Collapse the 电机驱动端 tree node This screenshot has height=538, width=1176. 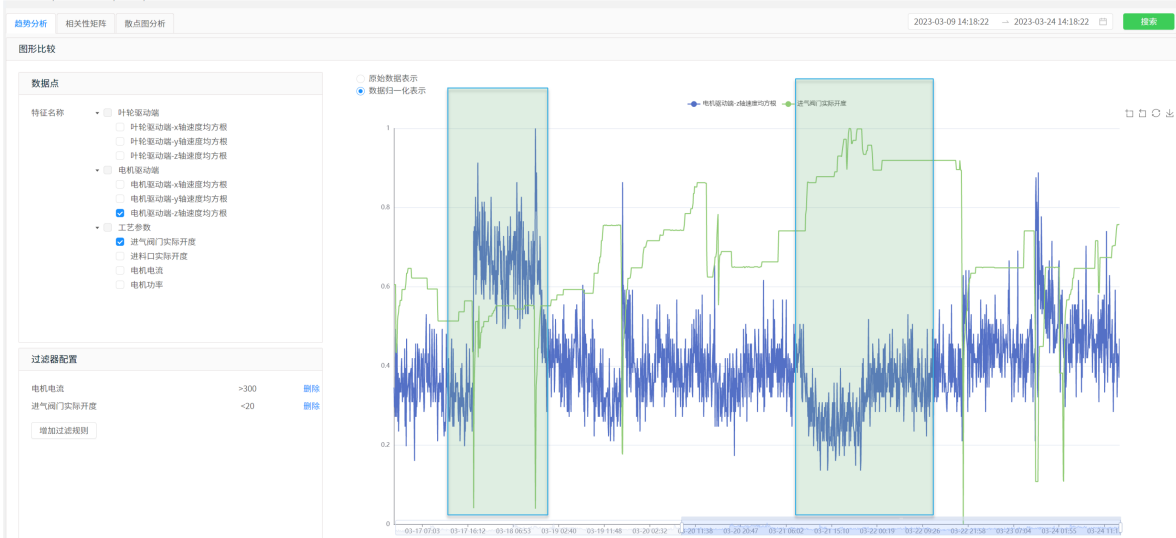pyautogui.click(x=97, y=170)
